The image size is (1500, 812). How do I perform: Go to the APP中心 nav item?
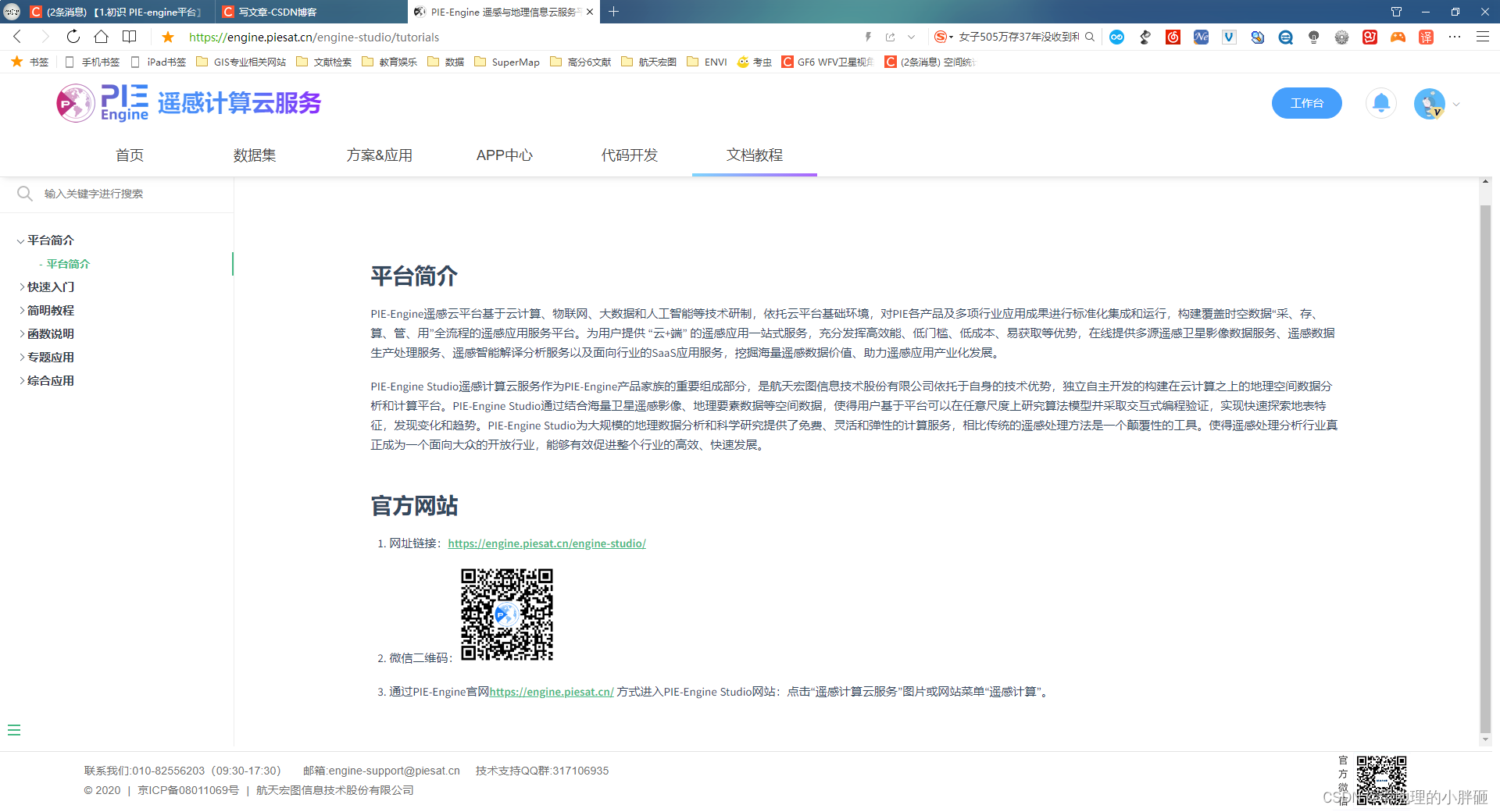(x=505, y=155)
